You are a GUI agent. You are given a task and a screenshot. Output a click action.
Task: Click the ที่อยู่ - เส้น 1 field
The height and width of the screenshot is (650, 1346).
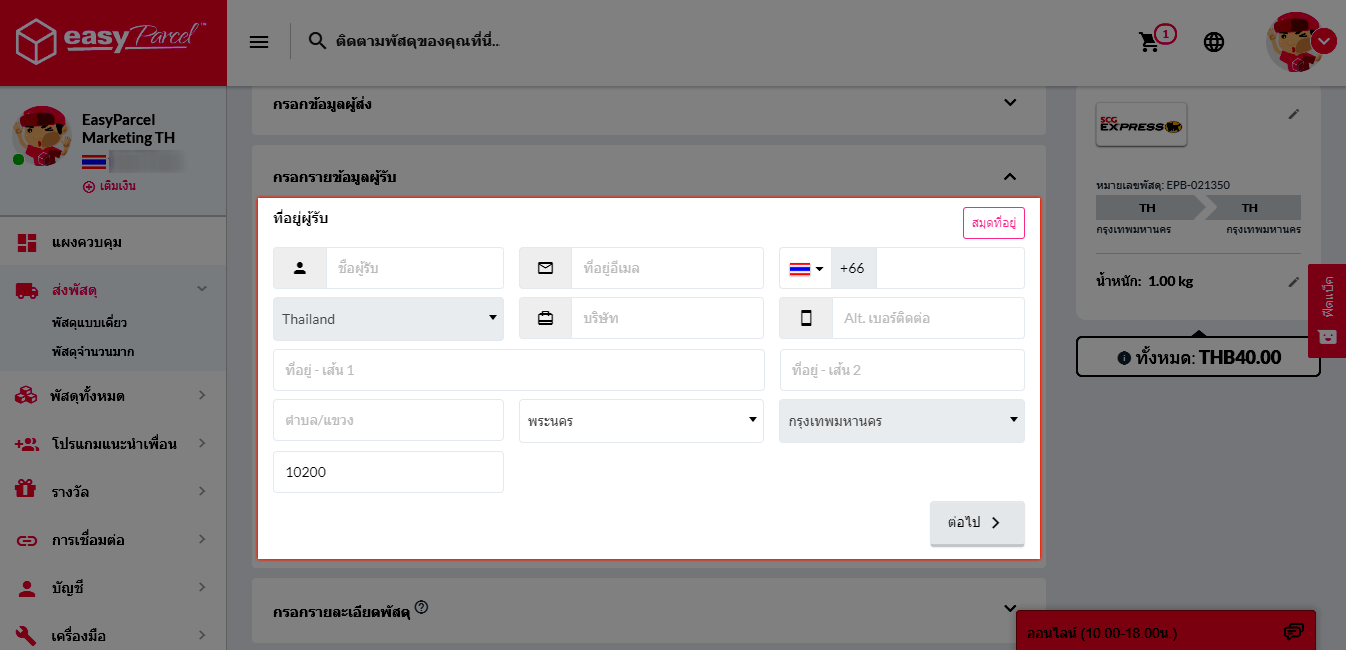(519, 370)
